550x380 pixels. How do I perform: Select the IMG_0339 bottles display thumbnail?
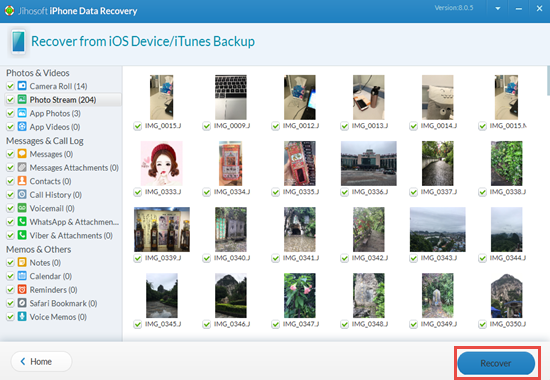[162, 229]
